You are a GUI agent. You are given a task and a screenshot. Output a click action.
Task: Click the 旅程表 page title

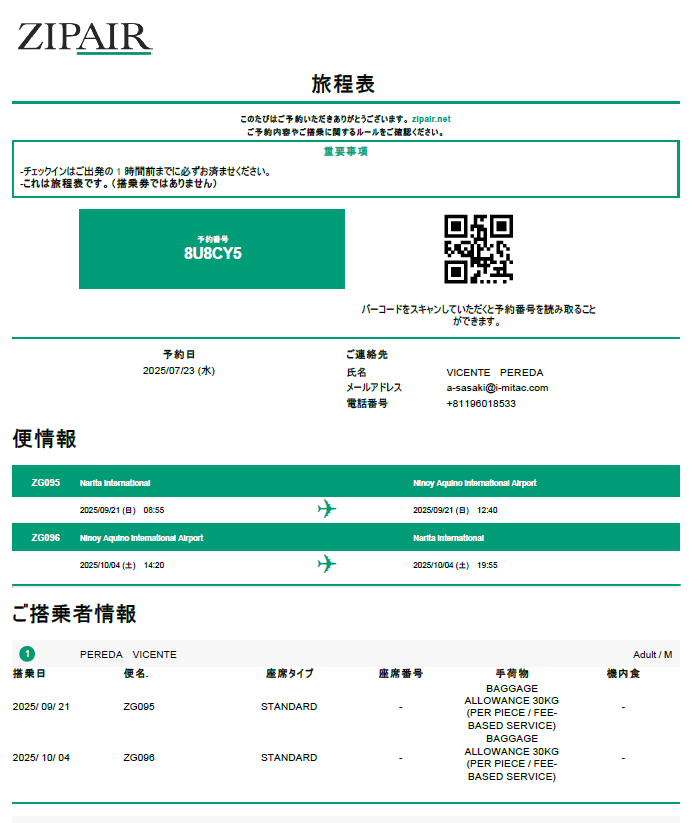pyautogui.click(x=343, y=83)
